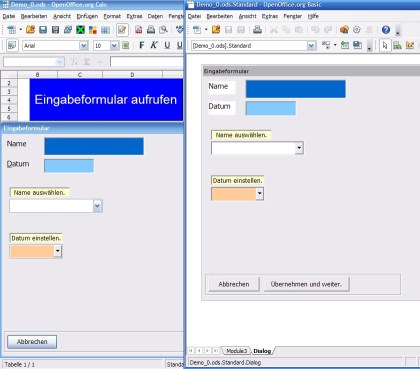Toggle Bold (F) formatting in Calc
Viewport: 420px width, 369px height.
point(142,45)
